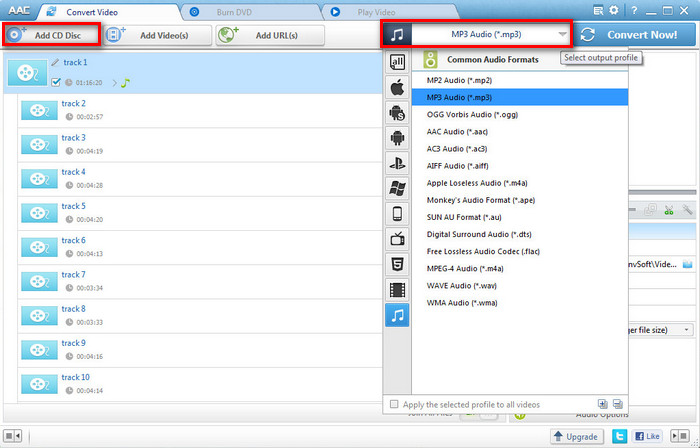Uncheck the track 1 checkbox
The height and width of the screenshot is (448, 700).
tap(56, 83)
